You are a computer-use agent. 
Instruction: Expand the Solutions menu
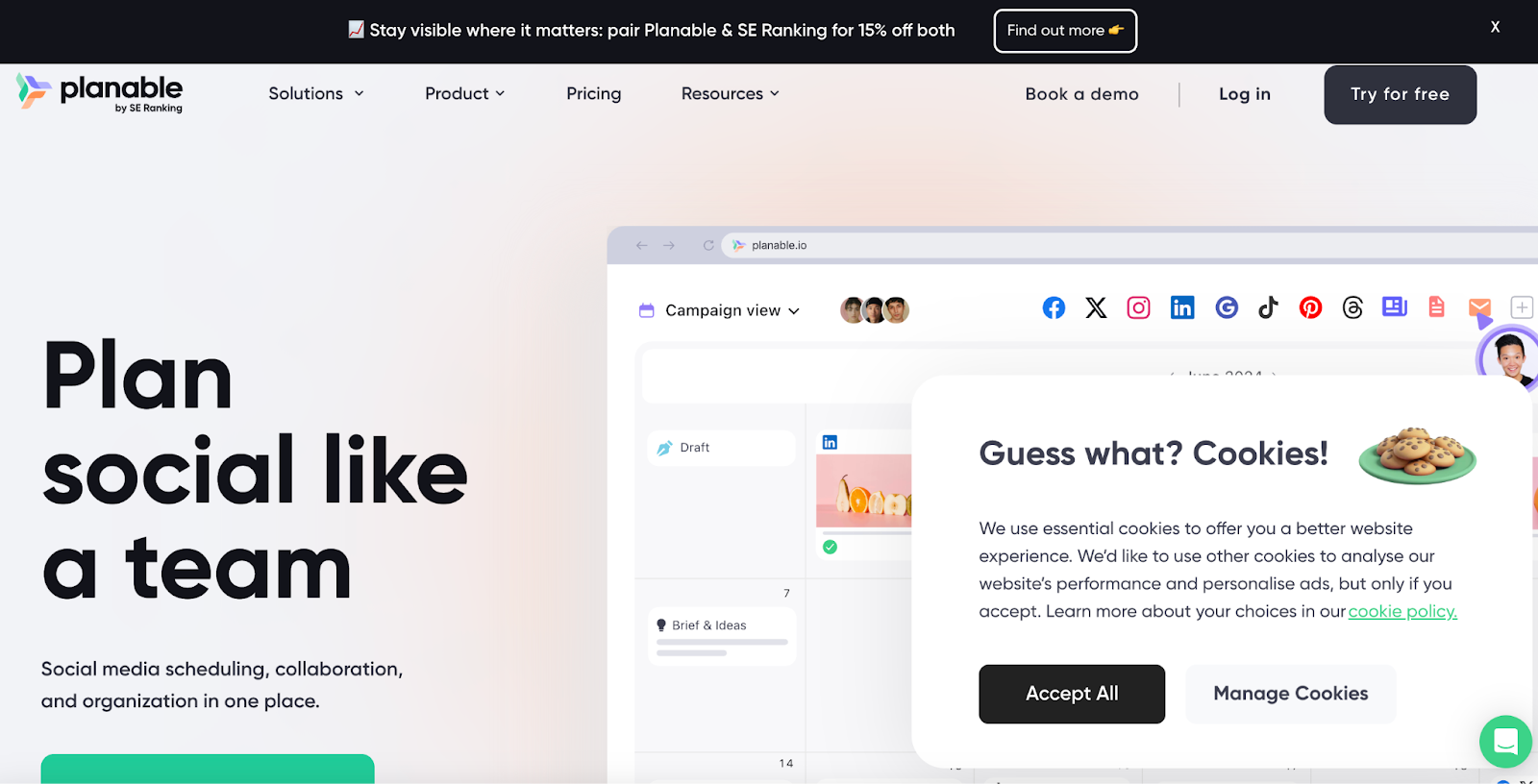(x=316, y=93)
